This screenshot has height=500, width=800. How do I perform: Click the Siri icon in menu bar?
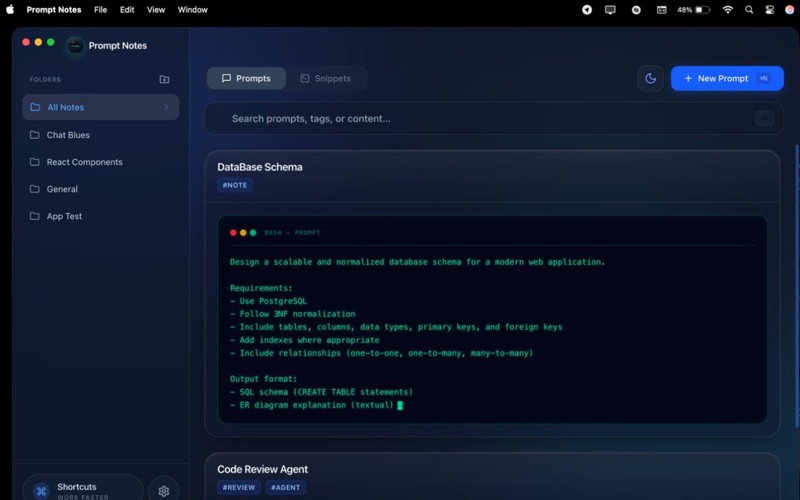789,10
